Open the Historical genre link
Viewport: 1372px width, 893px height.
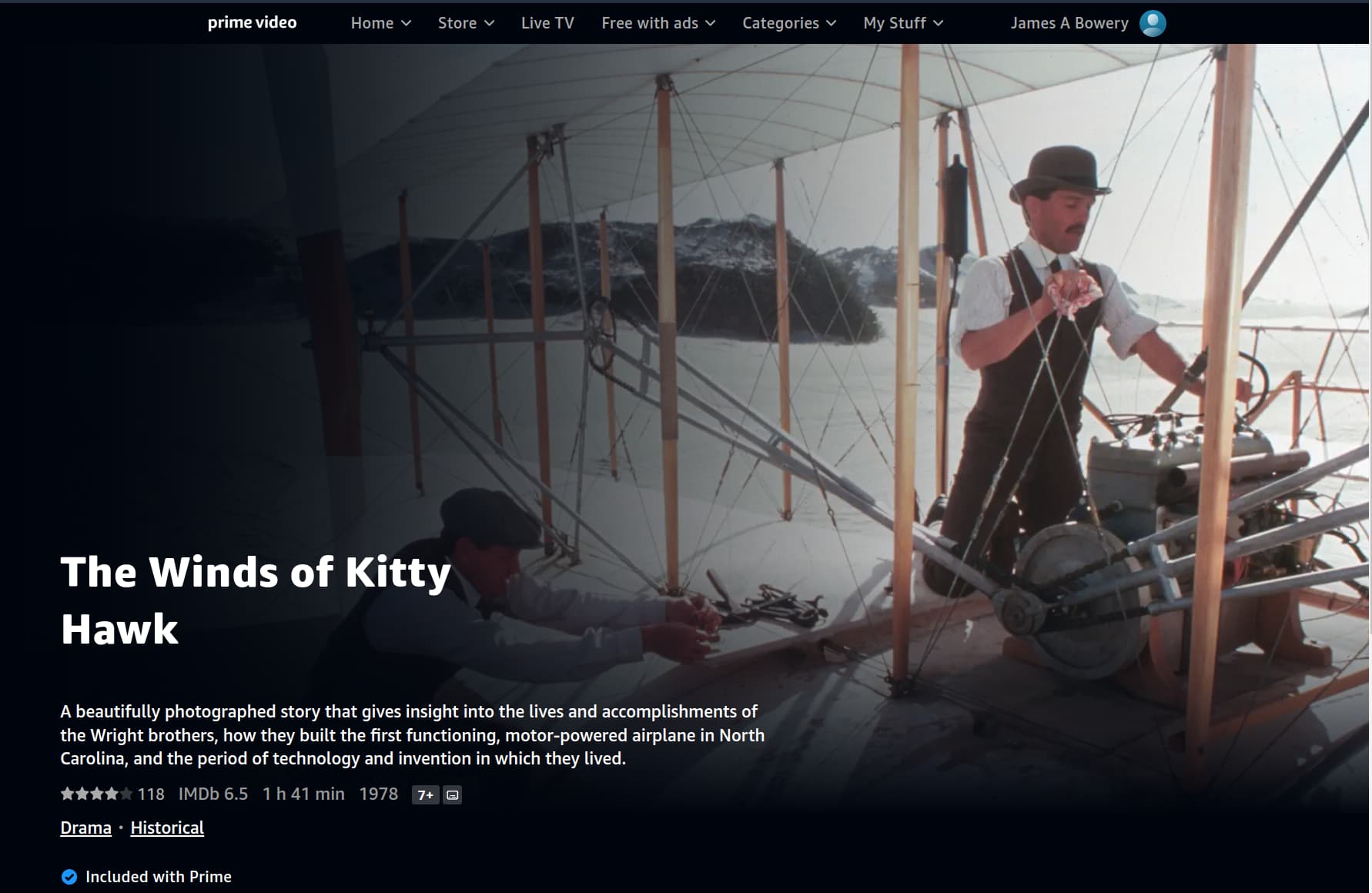167,828
